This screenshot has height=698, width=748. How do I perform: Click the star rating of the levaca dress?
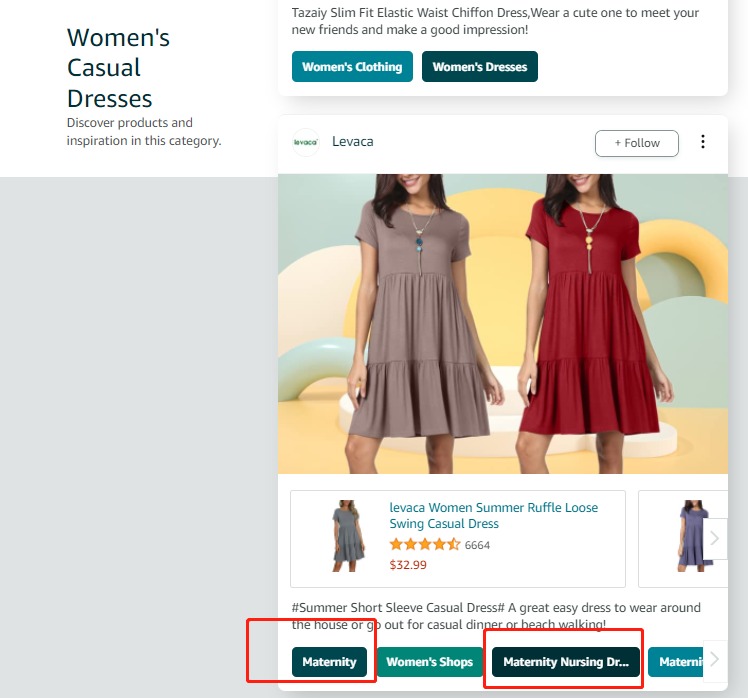(425, 544)
